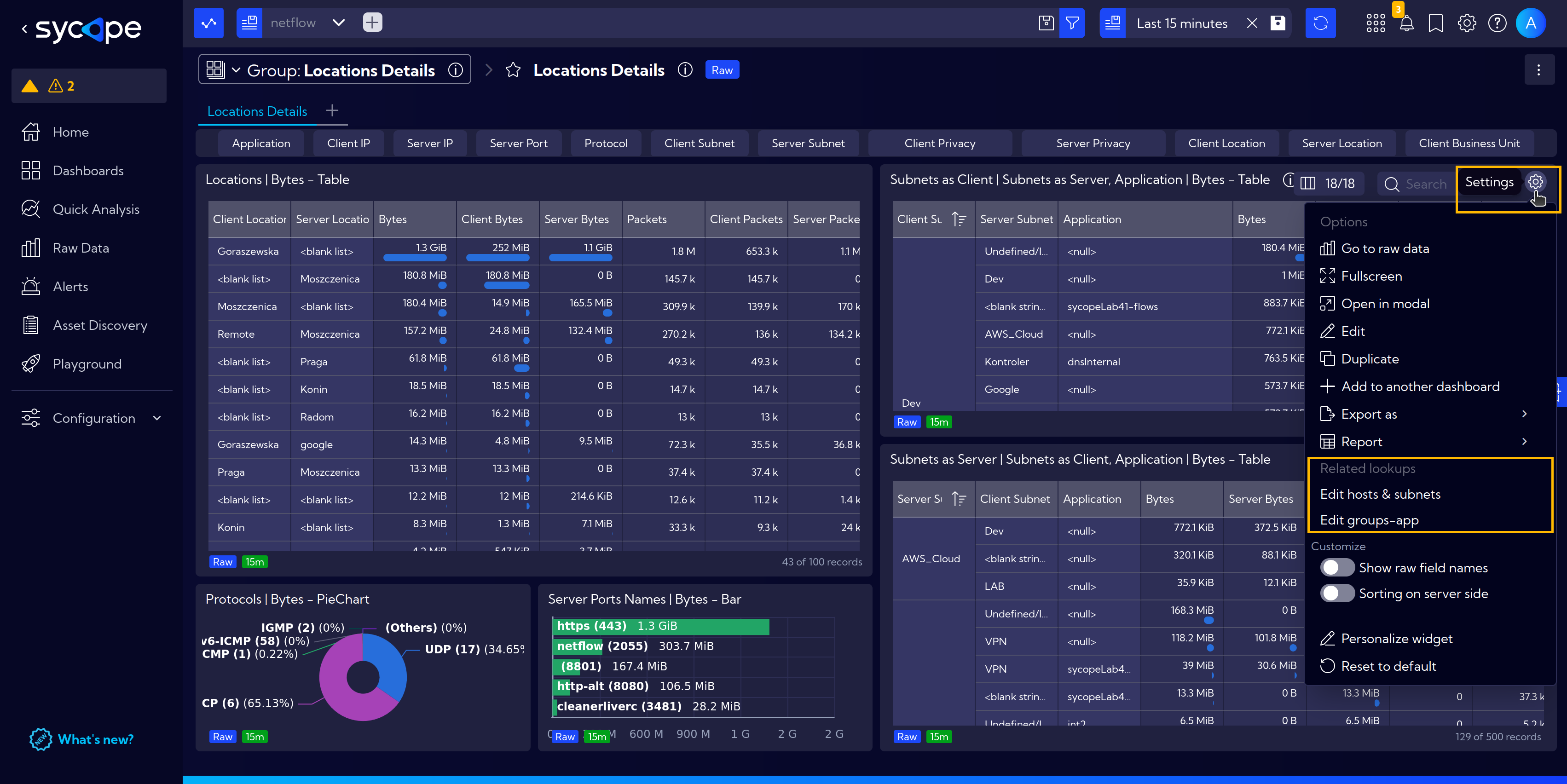Open notifications bell
The width and height of the screenshot is (1567, 784).
1406,23
